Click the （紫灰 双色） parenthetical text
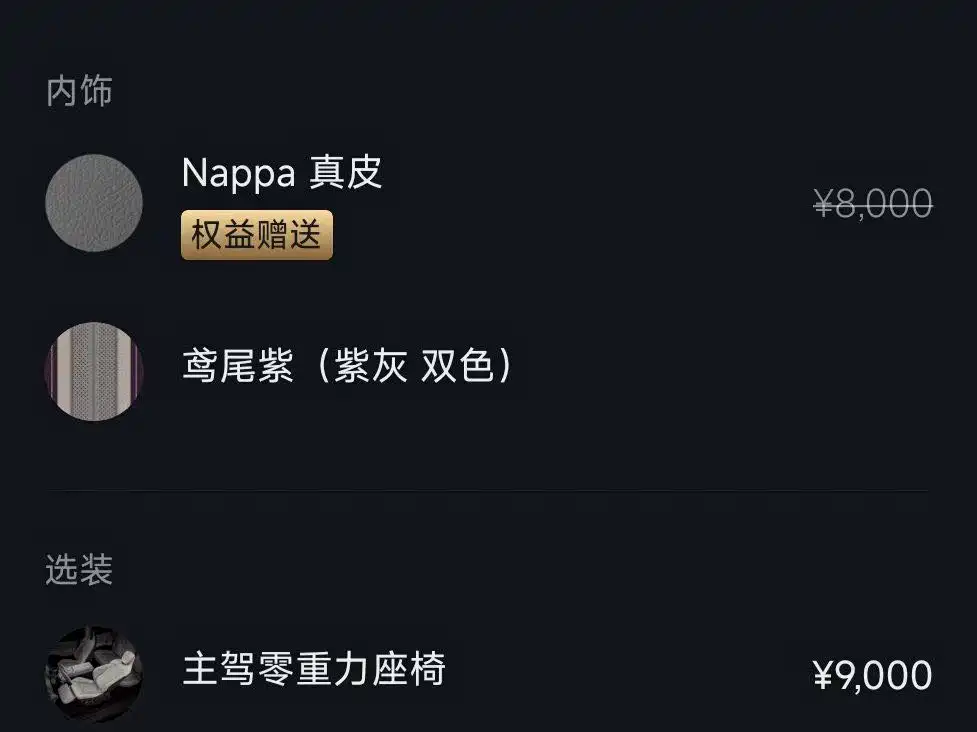Screen dimensions: 977x732 414,365
